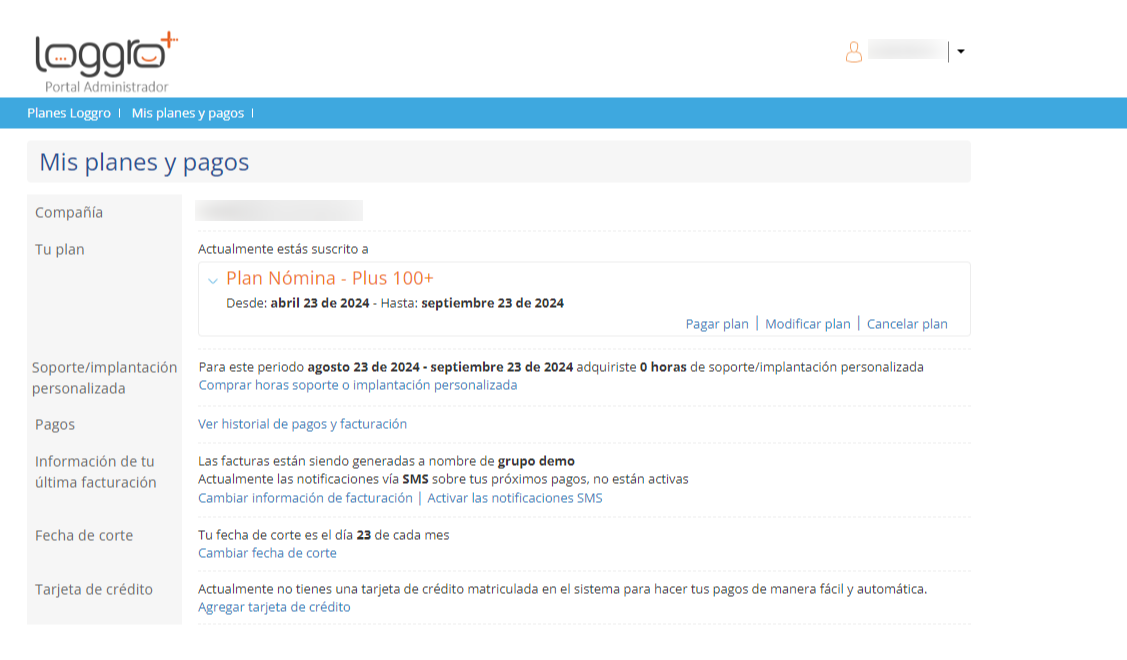Open Comprar horas soporte o implantación personalizada

[358, 385]
